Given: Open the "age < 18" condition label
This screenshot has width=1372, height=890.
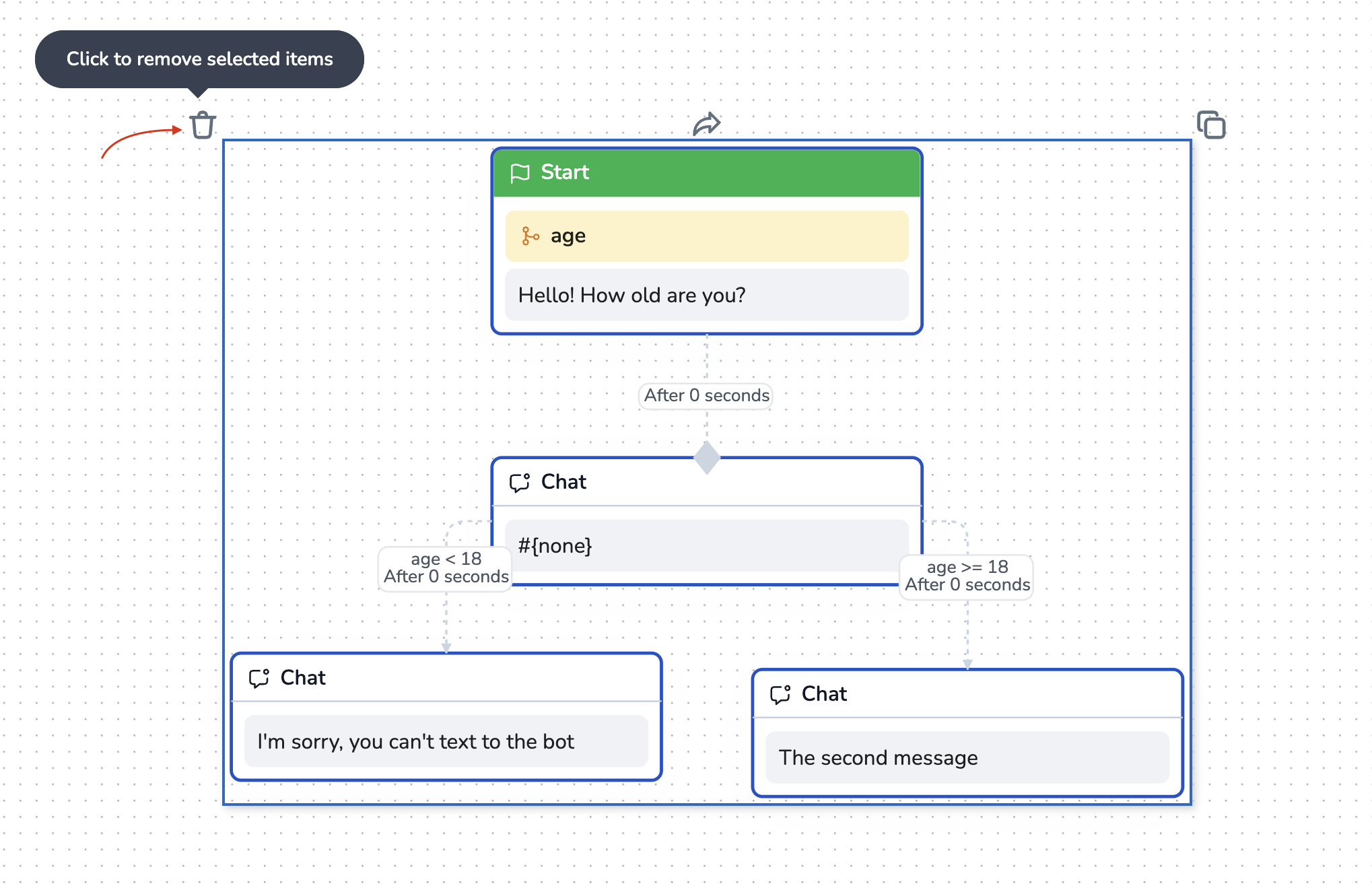Looking at the screenshot, I should tap(446, 568).
